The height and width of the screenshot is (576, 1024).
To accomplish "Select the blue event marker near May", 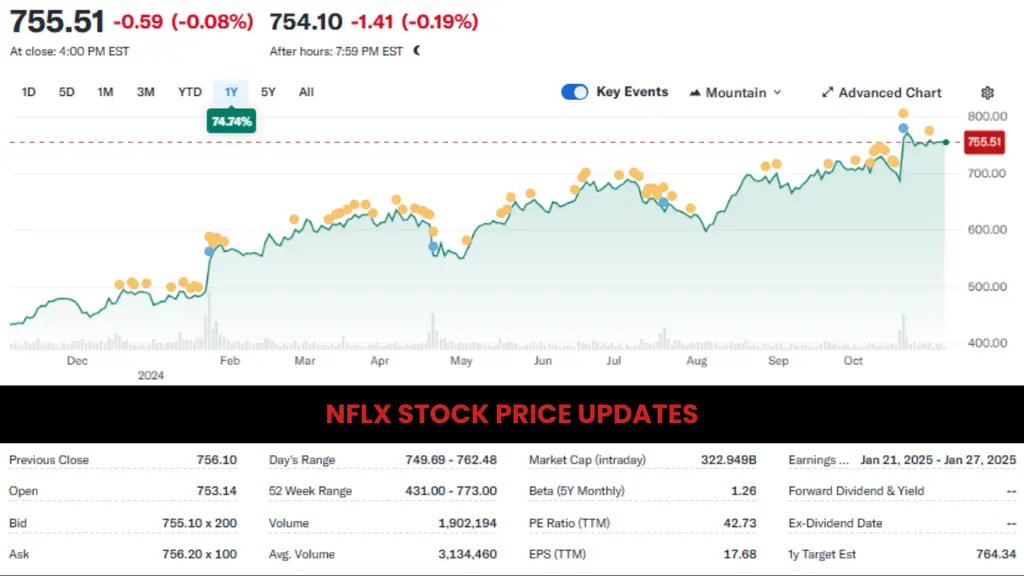I will tap(431, 245).
